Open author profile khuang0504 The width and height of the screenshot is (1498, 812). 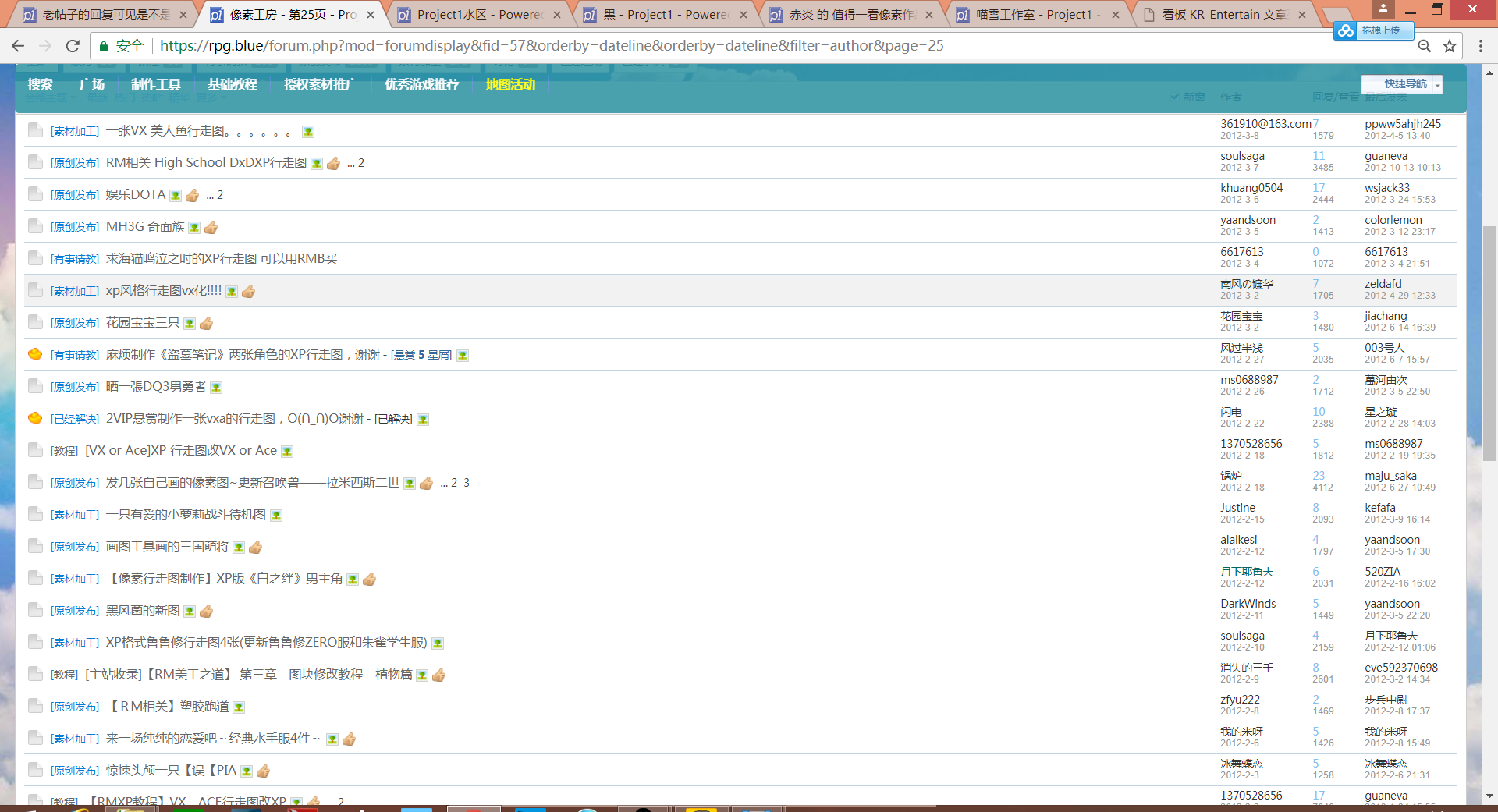pyautogui.click(x=1251, y=188)
